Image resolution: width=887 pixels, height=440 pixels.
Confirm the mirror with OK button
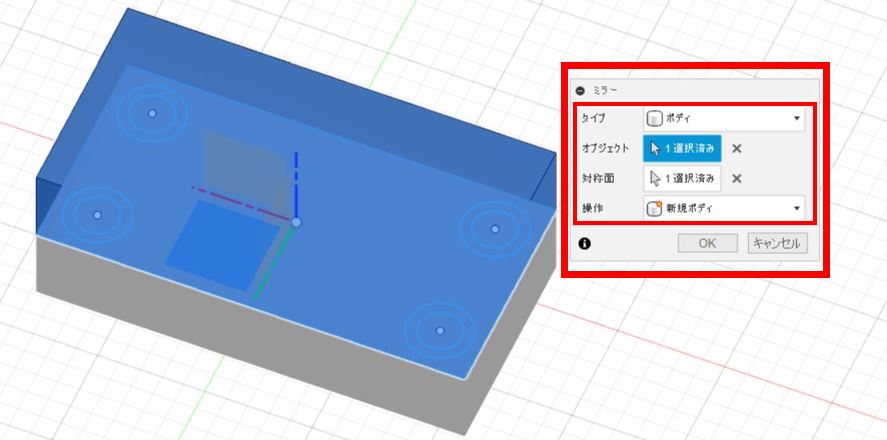pyautogui.click(x=708, y=244)
